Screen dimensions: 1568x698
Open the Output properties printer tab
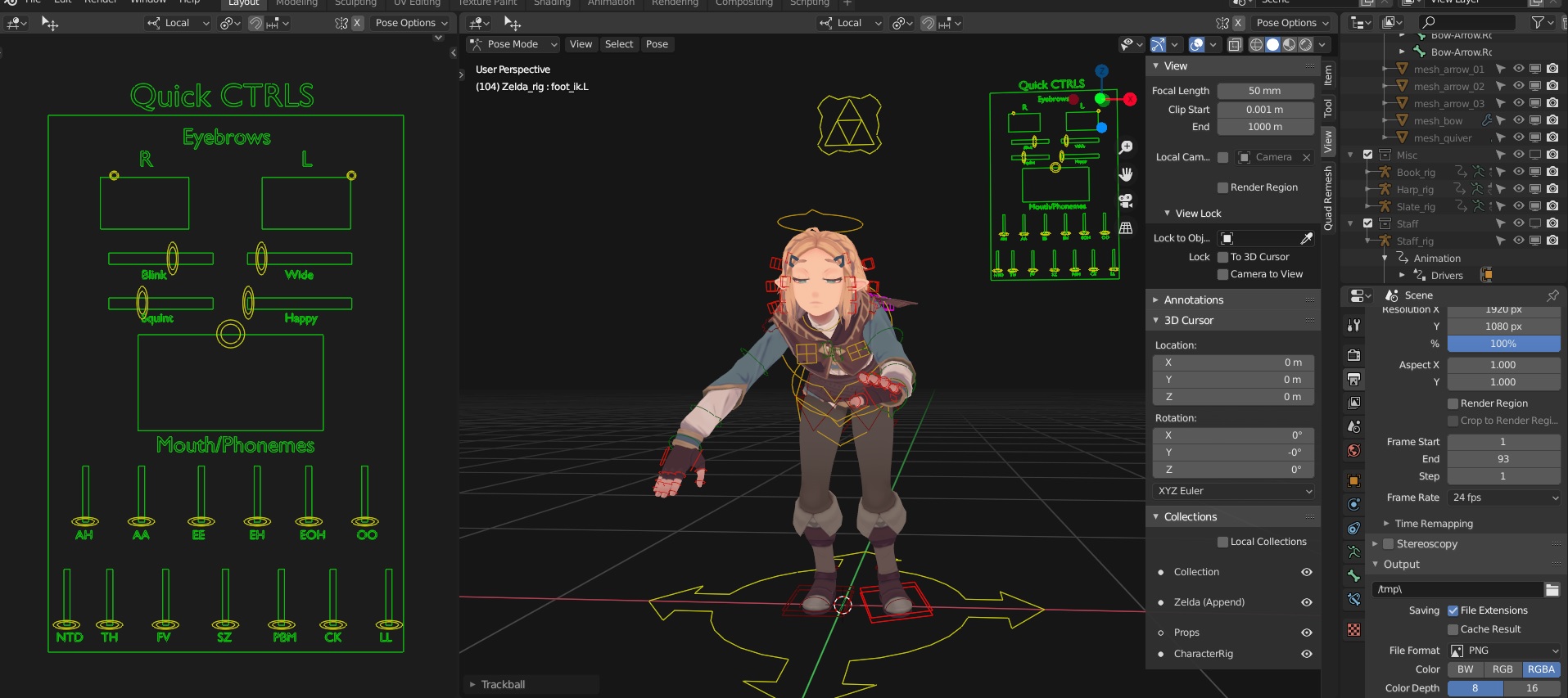(1354, 379)
